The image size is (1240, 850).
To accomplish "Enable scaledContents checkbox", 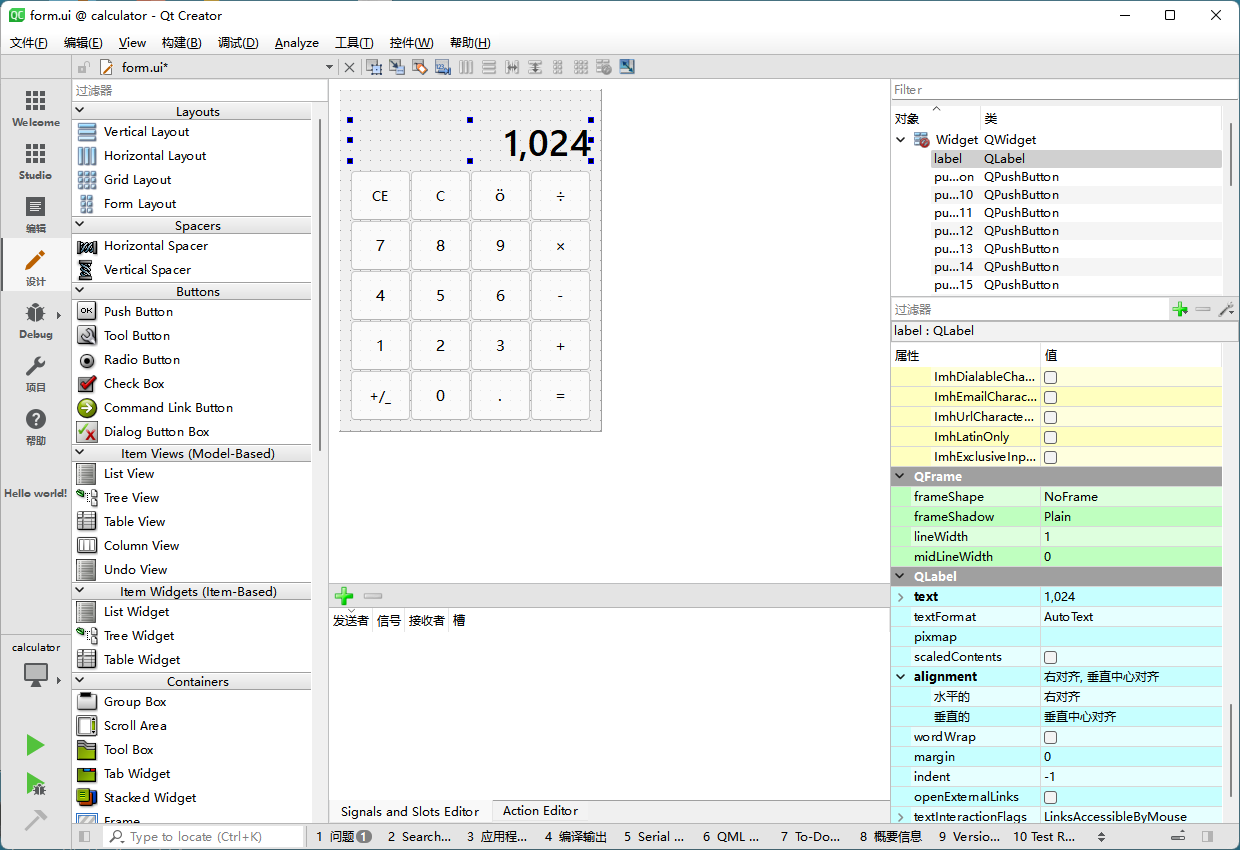I will coord(1051,657).
